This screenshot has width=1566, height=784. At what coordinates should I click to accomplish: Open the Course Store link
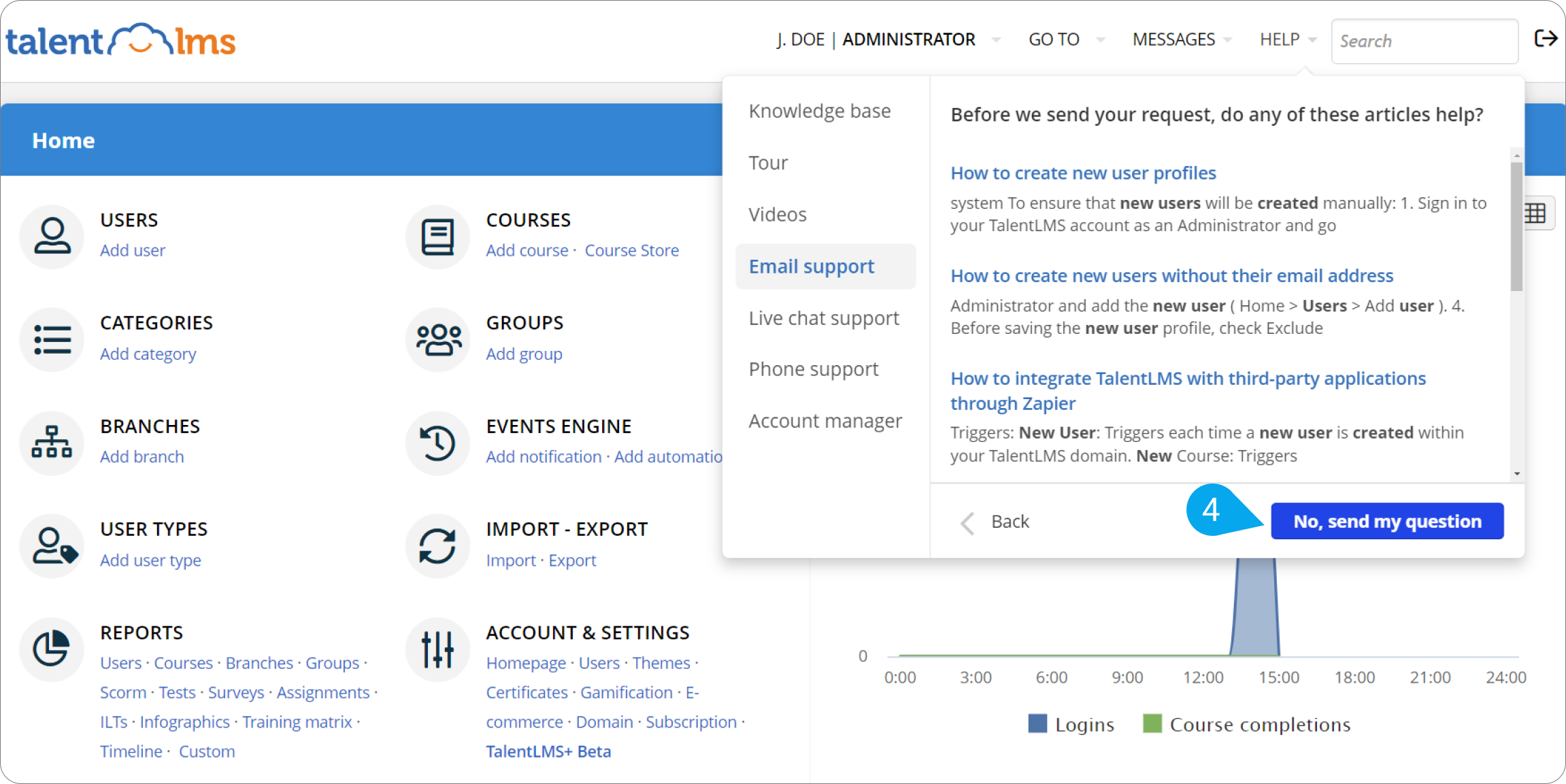[x=631, y=250]
